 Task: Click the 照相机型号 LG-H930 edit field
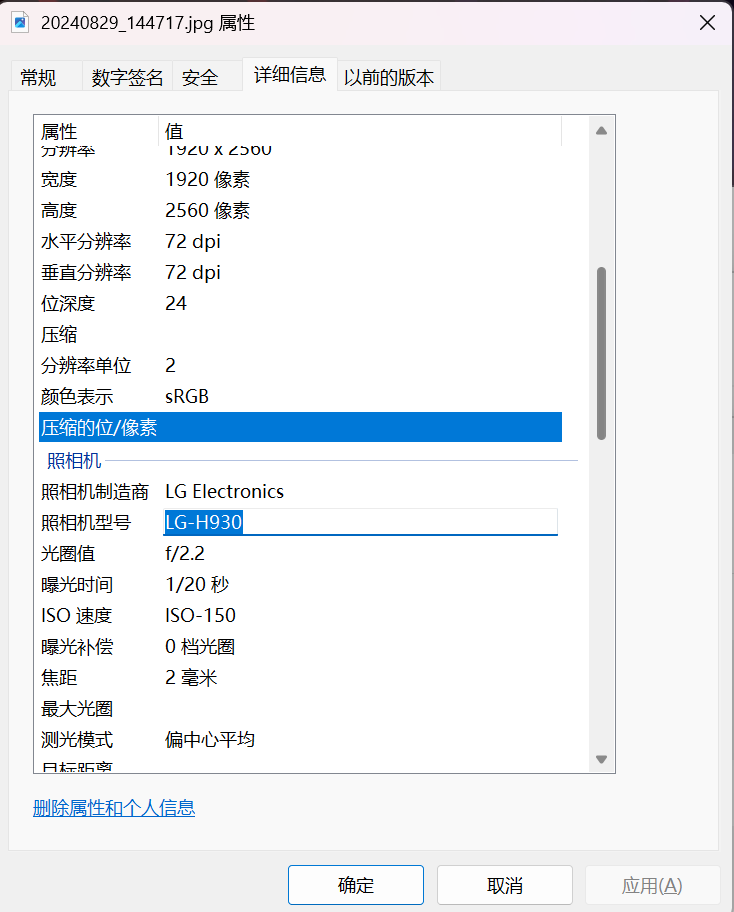tap(360, 522)
